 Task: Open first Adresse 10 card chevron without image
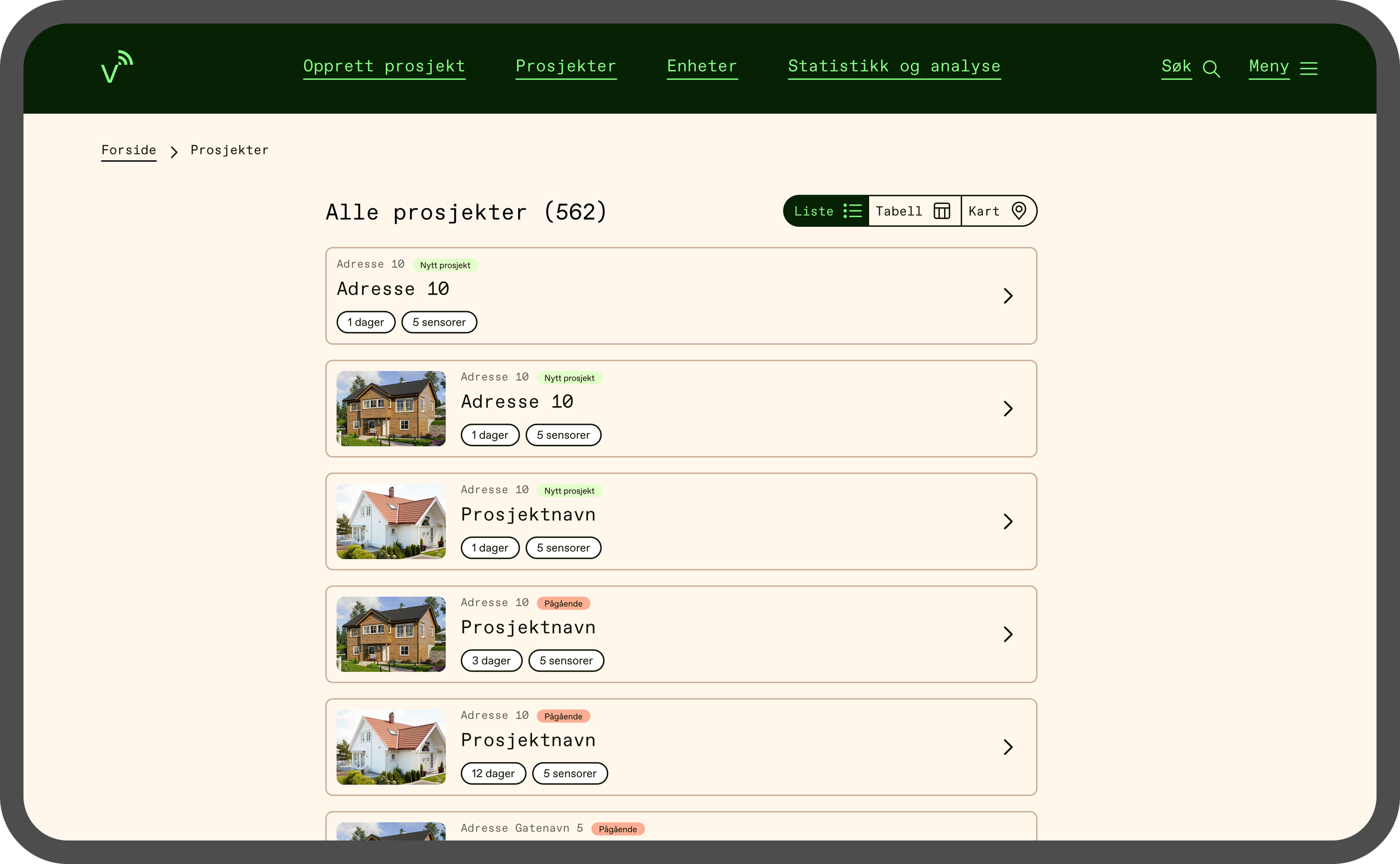coord(1009,296)
